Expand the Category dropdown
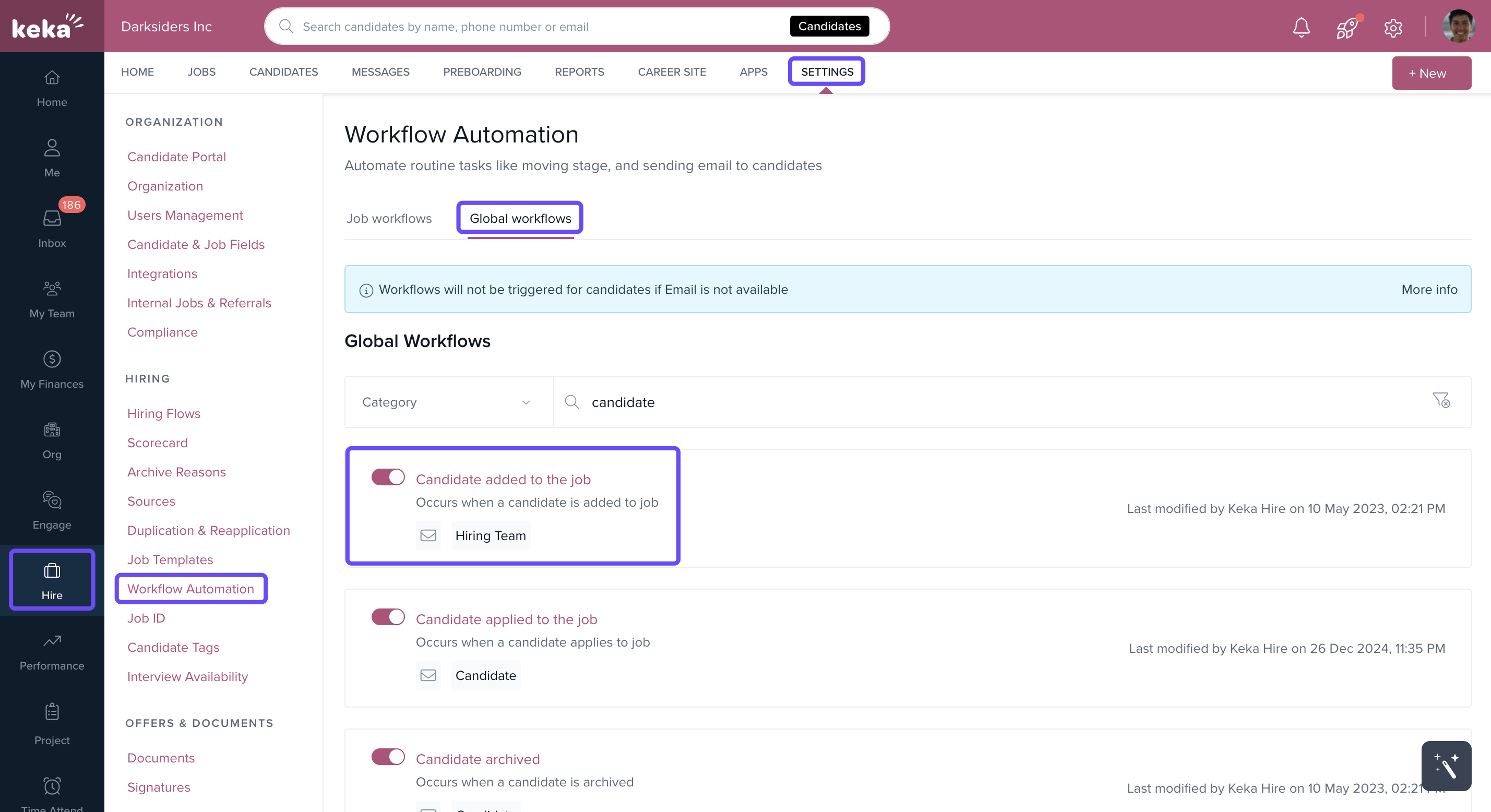The width and height of the screenshot is (1491, 812). coord(448,402)
